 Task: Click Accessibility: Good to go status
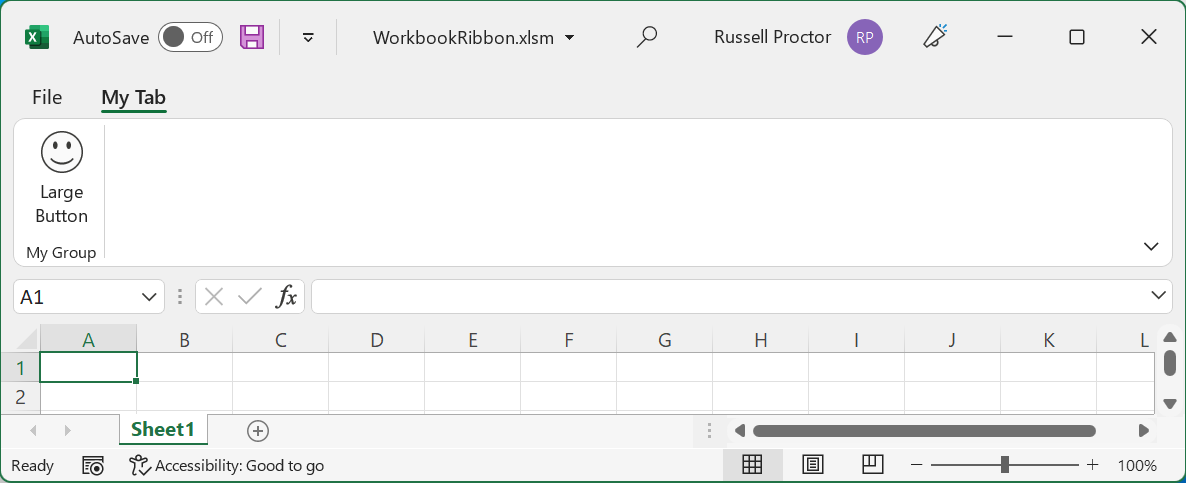226,466
